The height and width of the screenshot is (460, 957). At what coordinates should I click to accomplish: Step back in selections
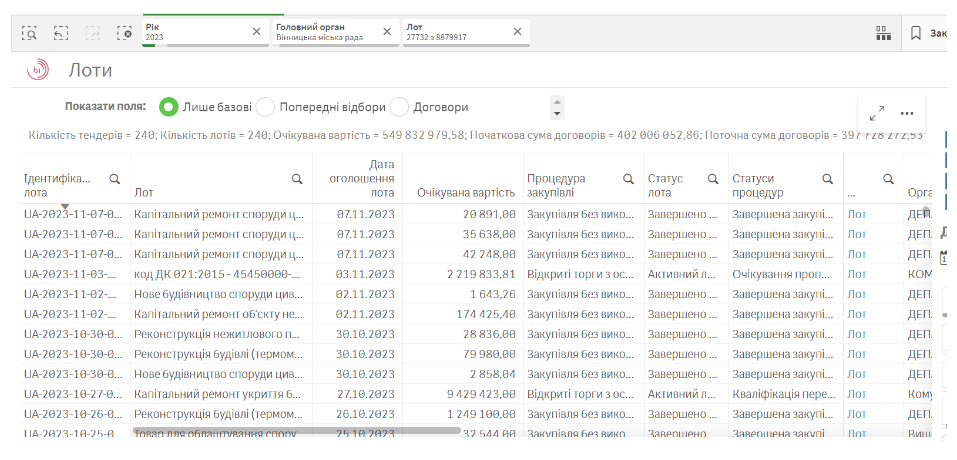pyautogui.click(x=61, y=33)
